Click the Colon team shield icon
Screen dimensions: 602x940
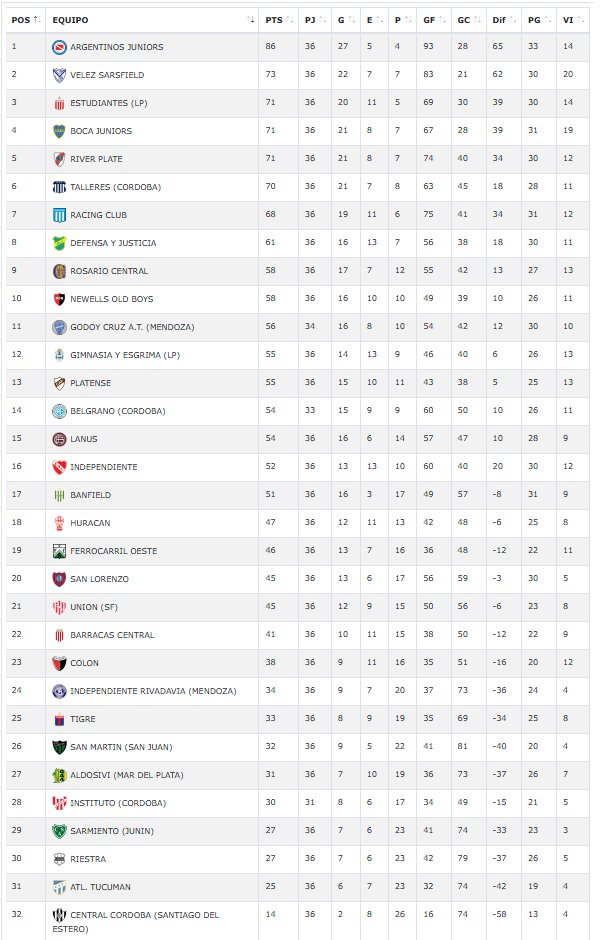coord(59,663)
